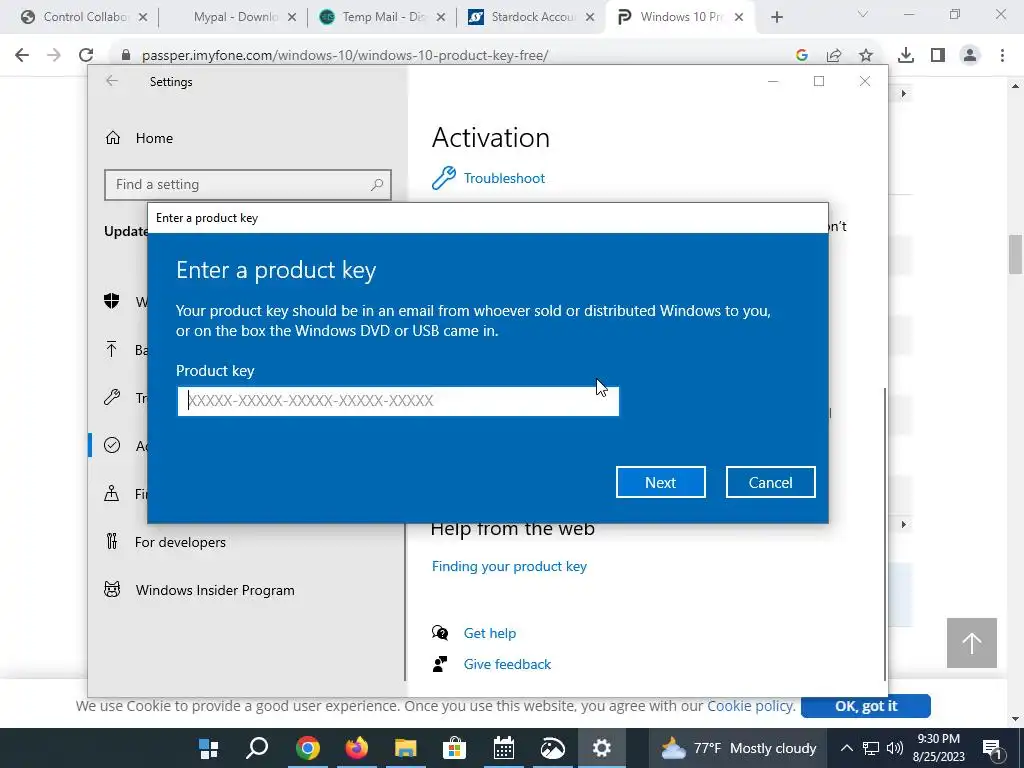The width and height of the screenshot is (1024, 768).
Task: Close the Stardock Account tab
Action: pos(590,17)
